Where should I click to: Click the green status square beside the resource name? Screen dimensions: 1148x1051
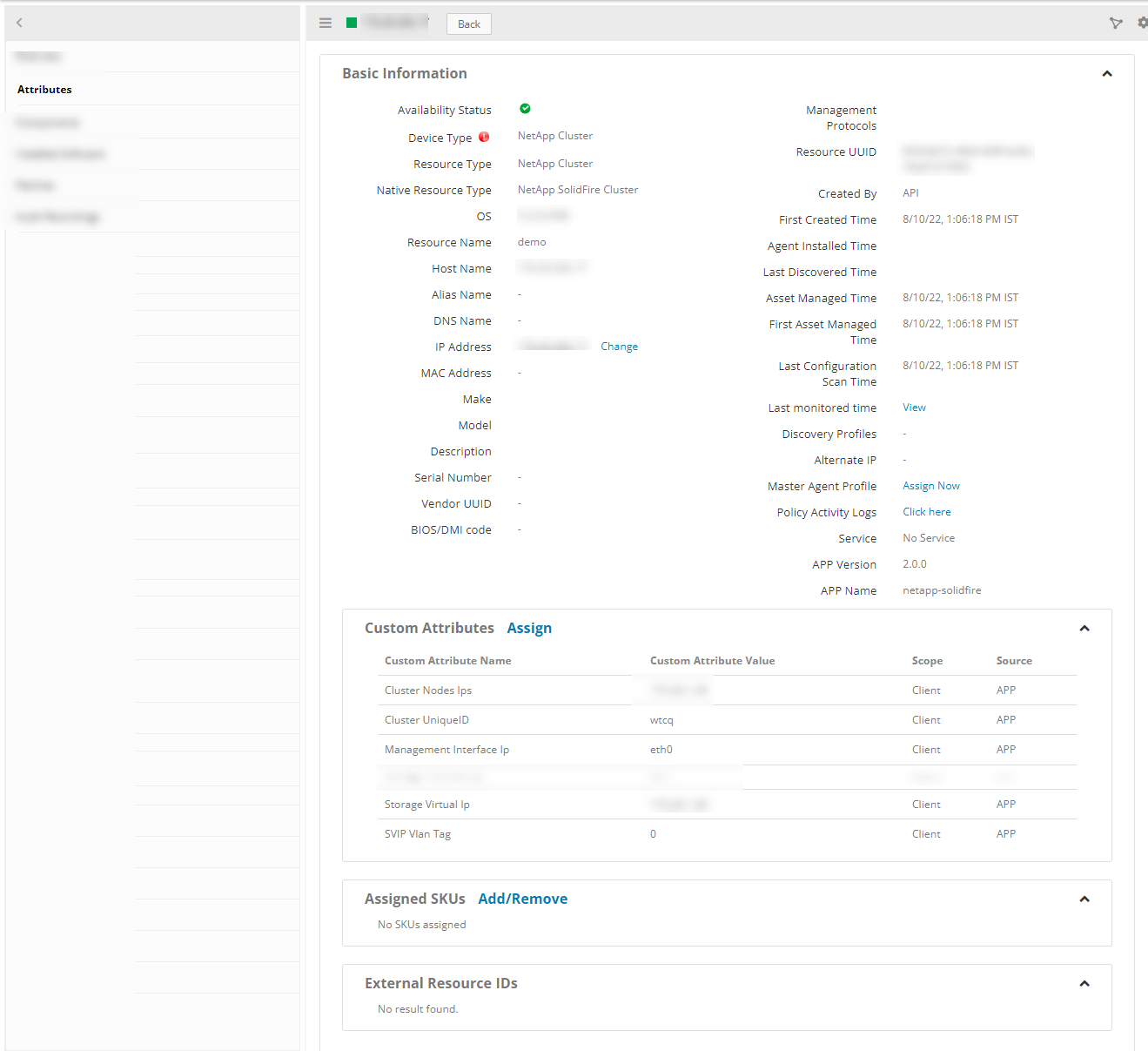[x=352, y=23]
